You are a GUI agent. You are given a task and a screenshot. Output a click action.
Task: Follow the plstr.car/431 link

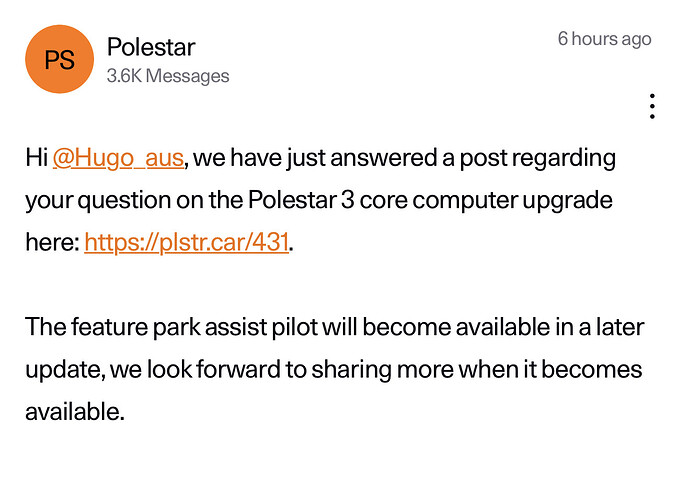tap(187, 243)
